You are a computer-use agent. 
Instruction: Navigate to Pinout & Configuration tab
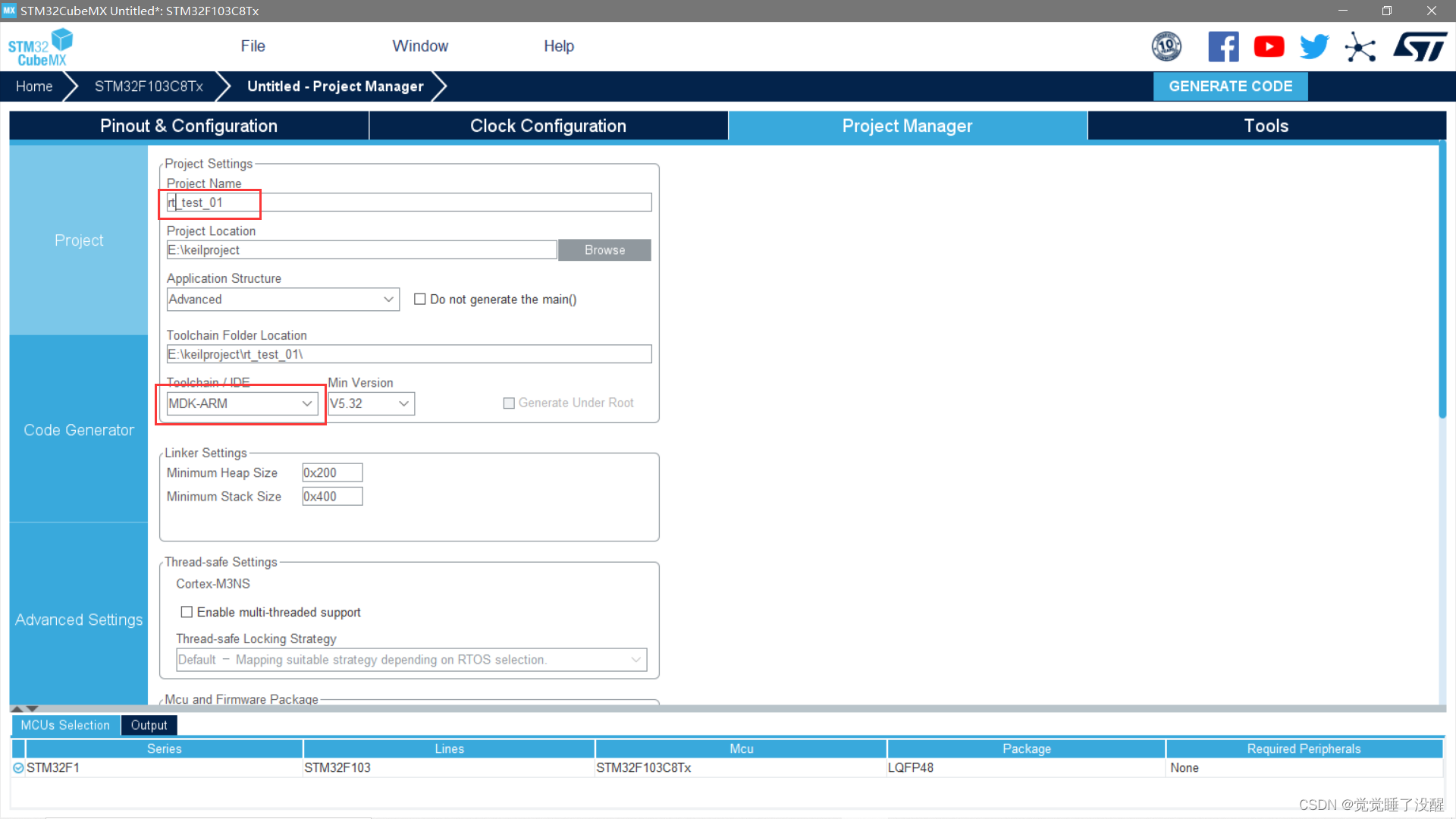(187, 126)
